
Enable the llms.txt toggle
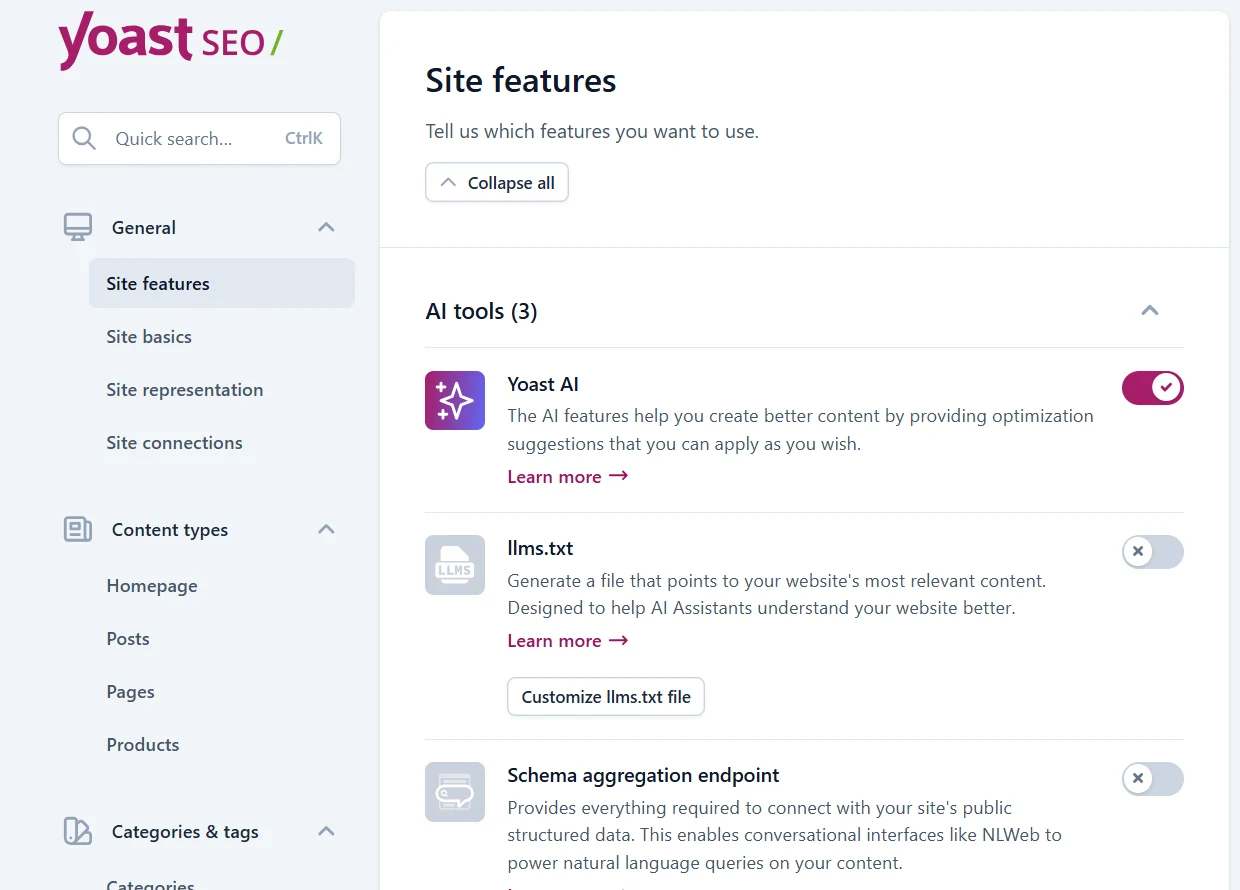point(1153,552)
